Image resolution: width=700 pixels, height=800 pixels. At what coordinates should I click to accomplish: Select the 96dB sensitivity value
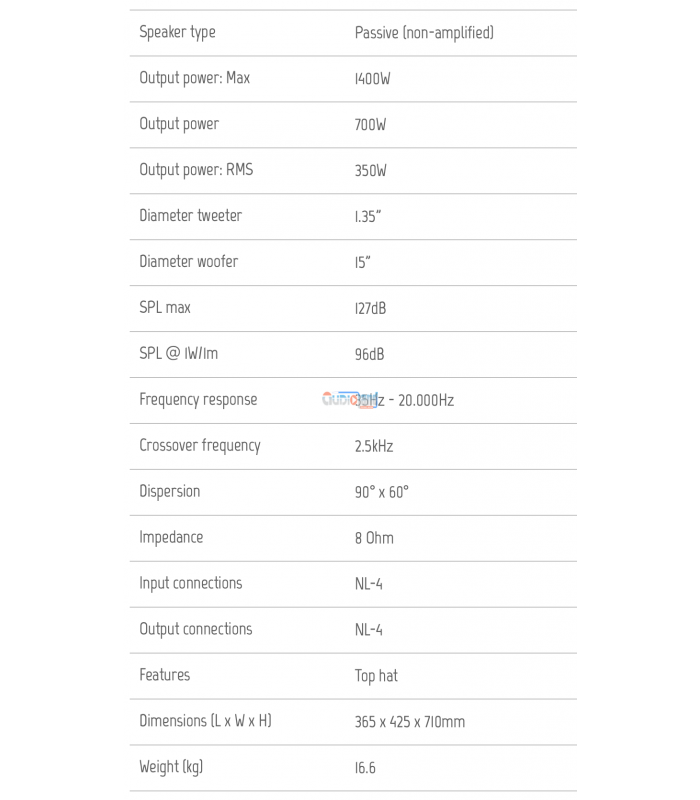tap(370, 355)
